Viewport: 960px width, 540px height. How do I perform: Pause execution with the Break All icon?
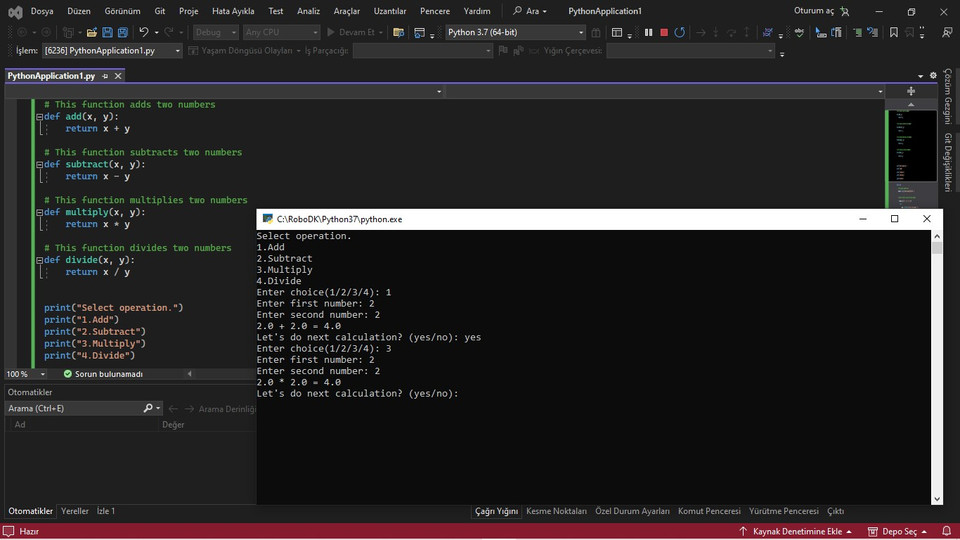coord(648,32)
